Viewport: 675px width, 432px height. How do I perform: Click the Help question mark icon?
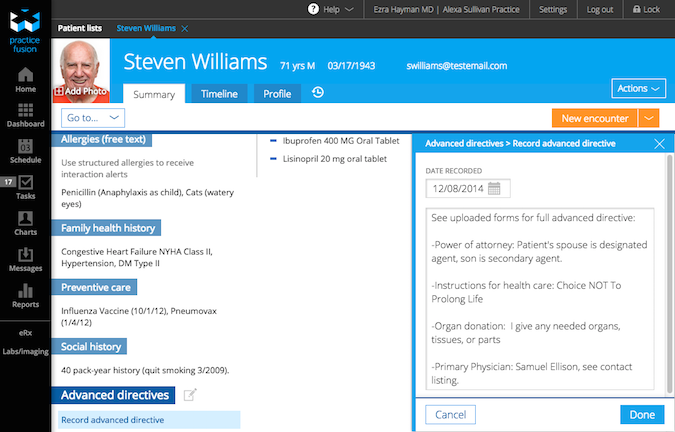pyautogui.click(x=313, y=9)
